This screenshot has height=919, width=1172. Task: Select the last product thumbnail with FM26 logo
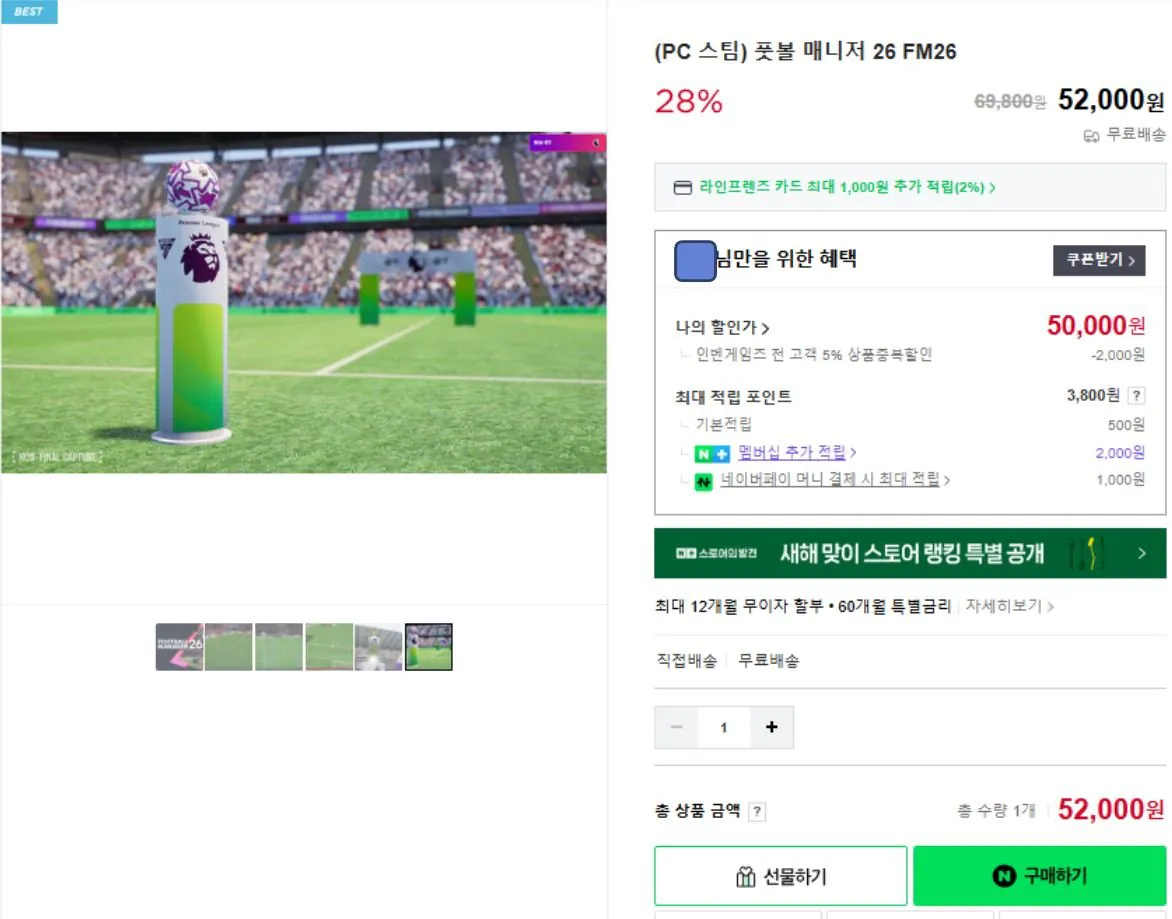[429, 645]
